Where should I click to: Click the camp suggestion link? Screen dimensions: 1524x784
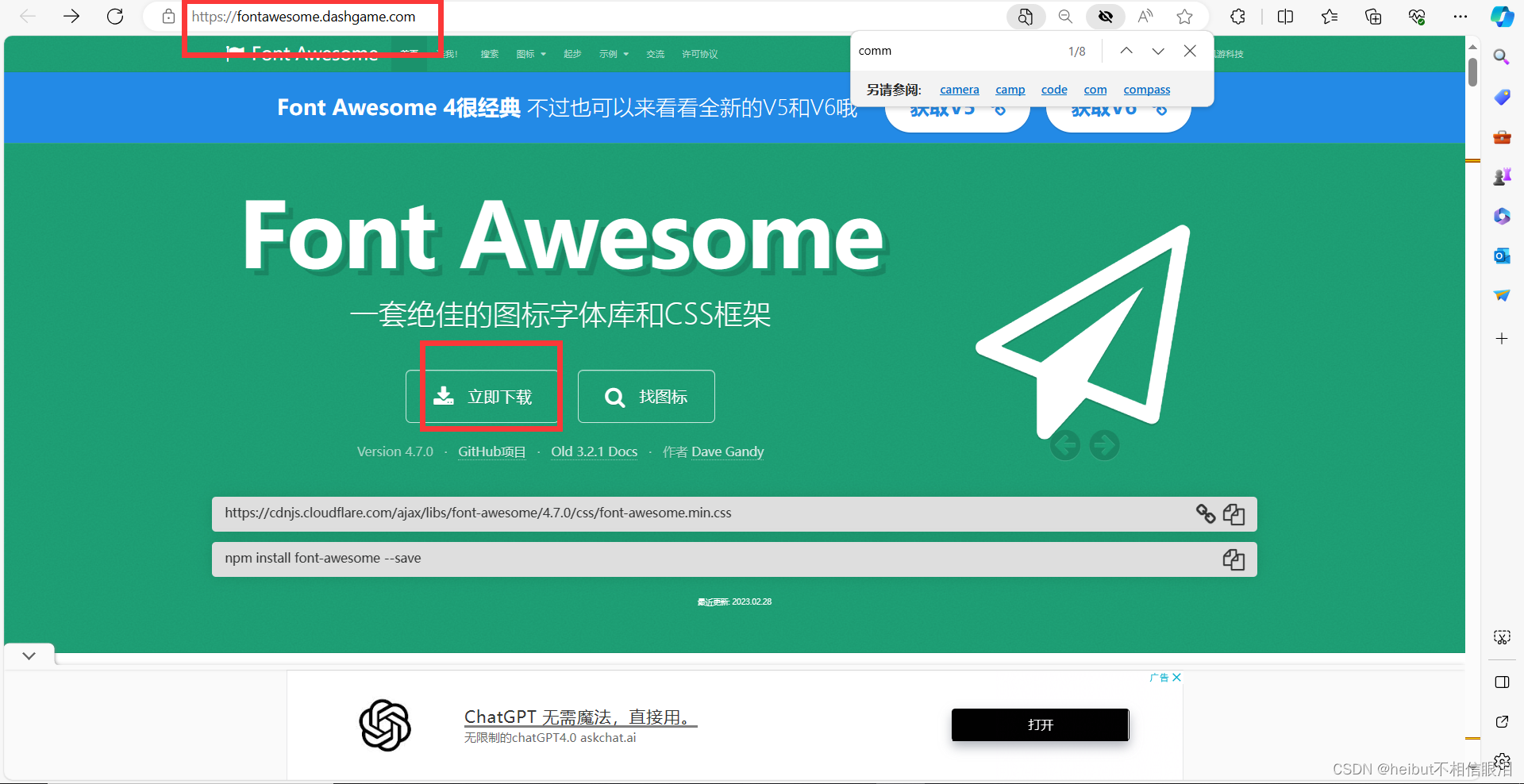(1010, 90)
